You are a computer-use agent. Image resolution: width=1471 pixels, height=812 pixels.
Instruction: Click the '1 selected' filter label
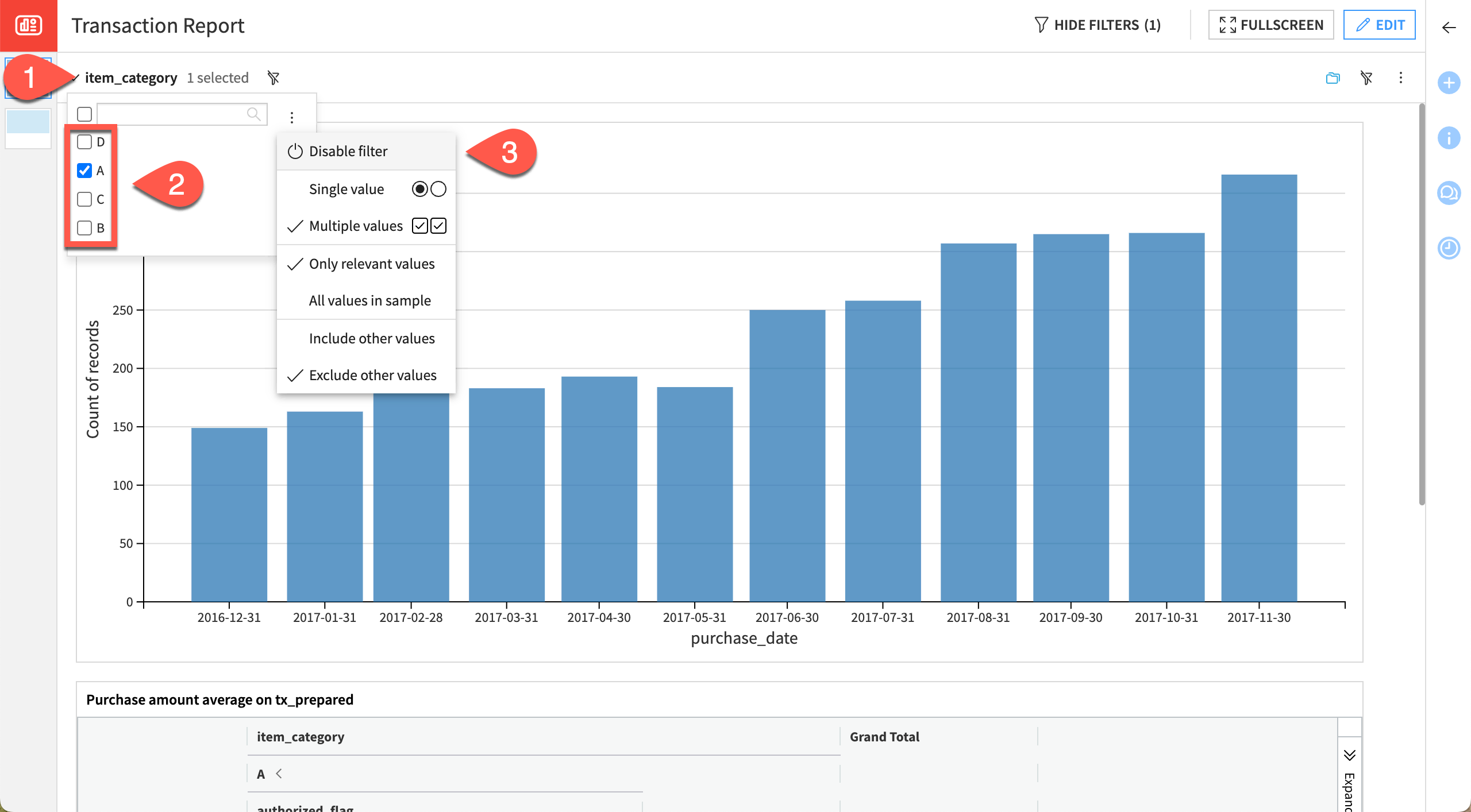click(x=218, y=78)
